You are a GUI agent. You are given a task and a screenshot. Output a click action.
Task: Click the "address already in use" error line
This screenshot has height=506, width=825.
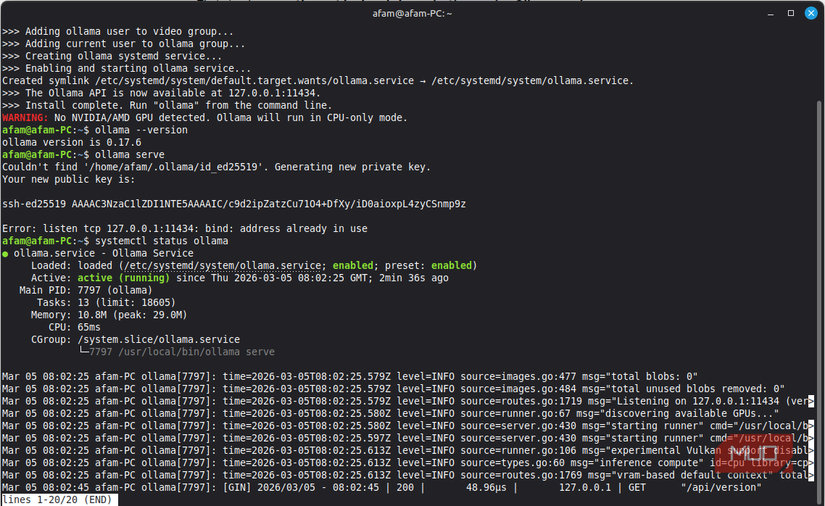(185, 229)
